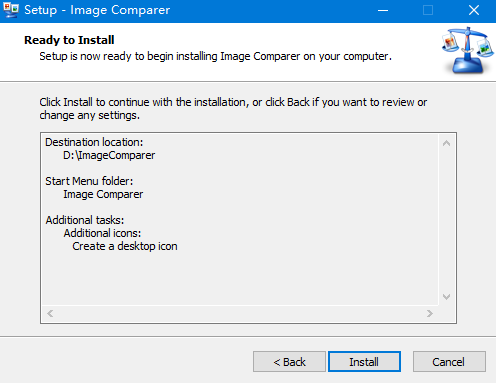This screenshot has width=496, height=383.
Task: Click the setup icon in title bar
Action: (11, 10)
